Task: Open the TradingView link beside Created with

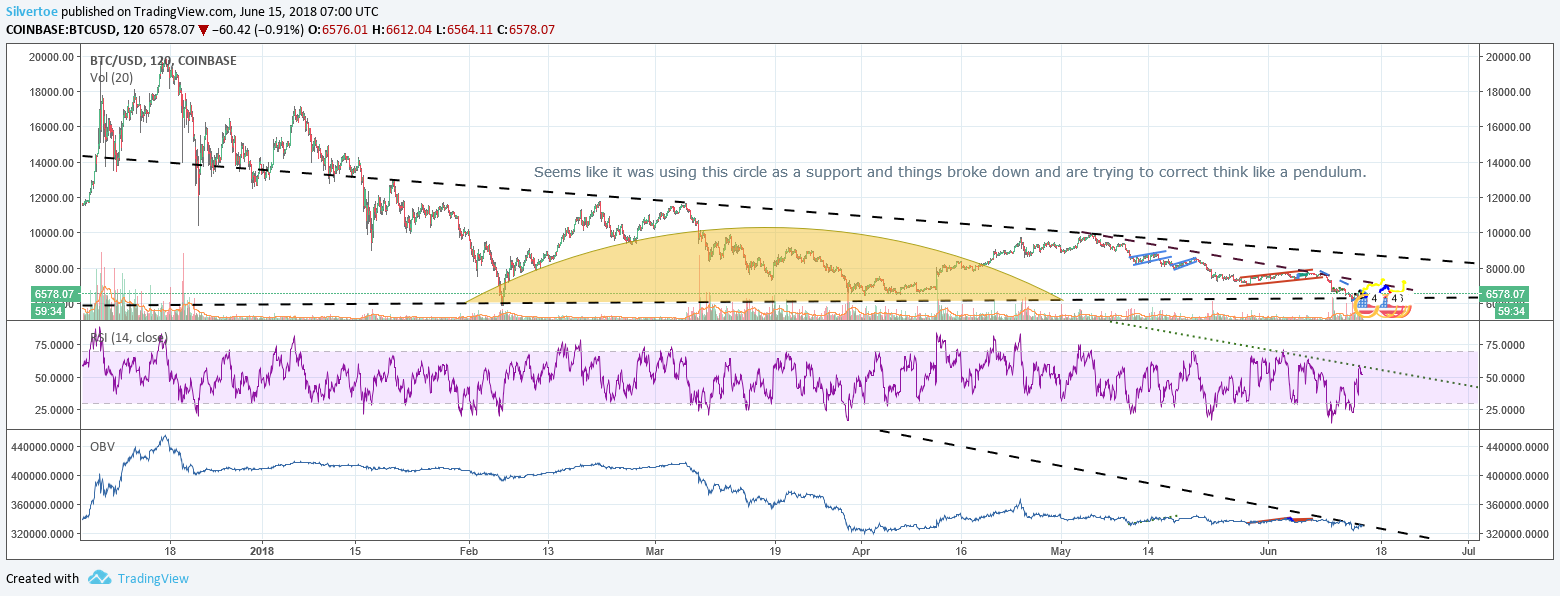Action: (x=152, y=578)
